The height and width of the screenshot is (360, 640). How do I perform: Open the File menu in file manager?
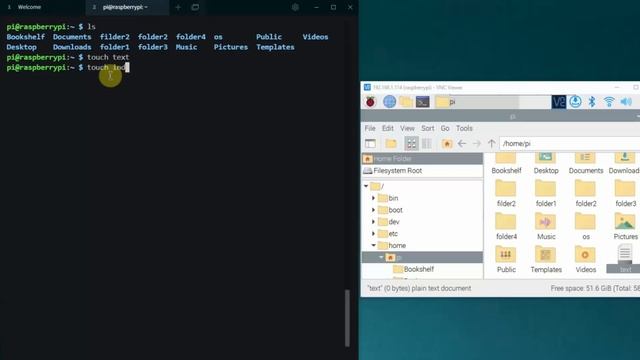370,128
